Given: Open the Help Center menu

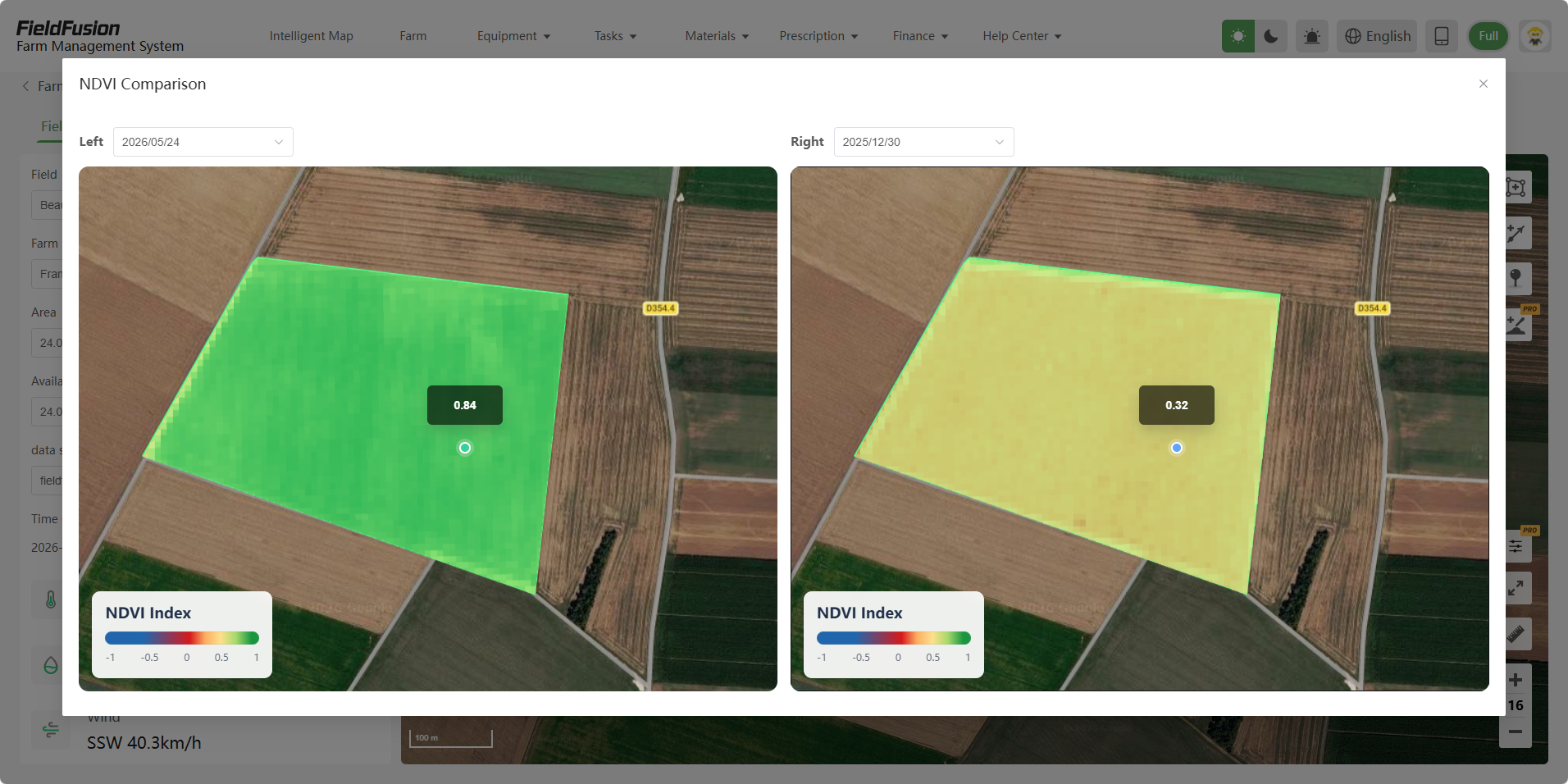Looking at the screenshot, I should 1022,36.
